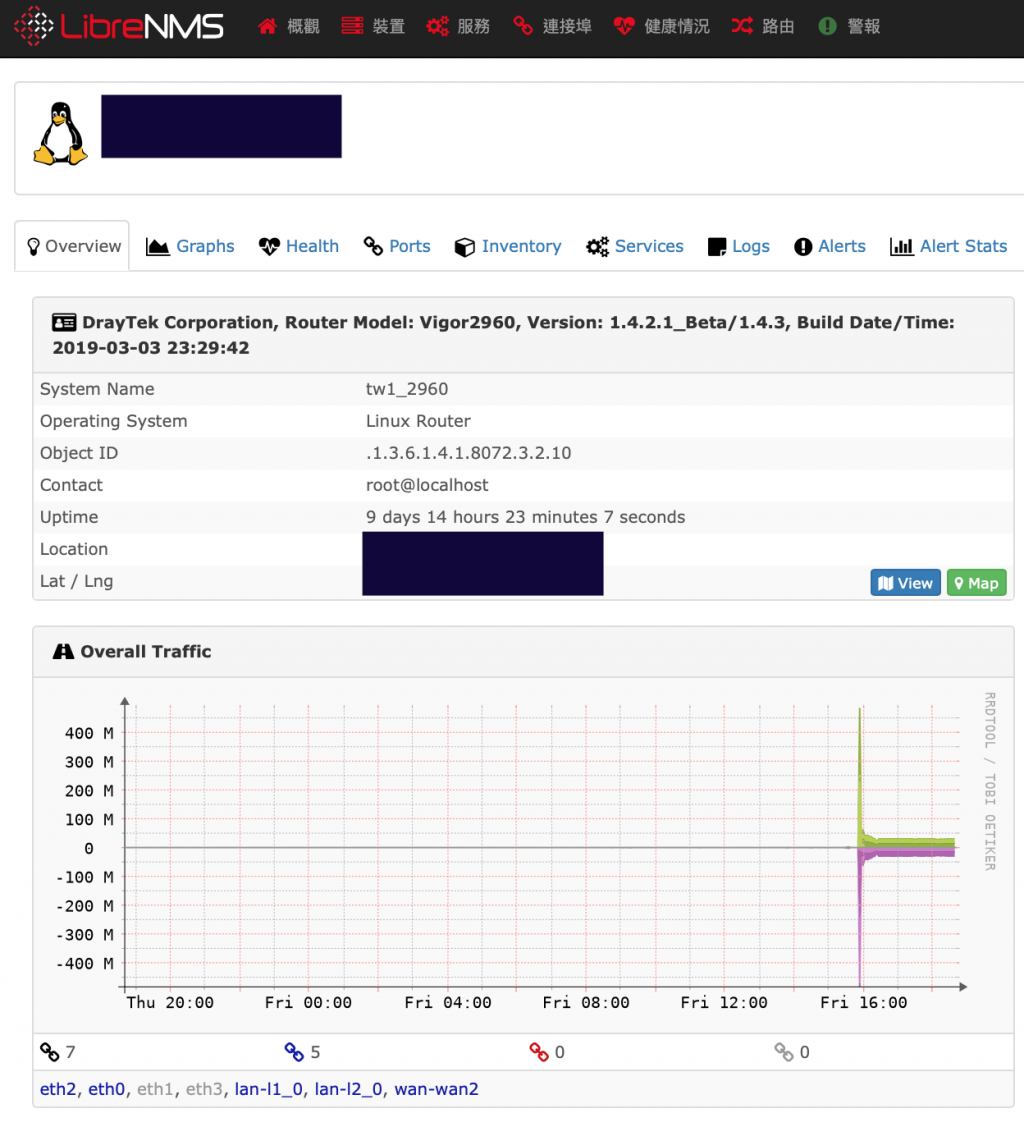The image size is (1024, 1136).
Task: Switch to the Alert Stats tab
Action: pyautogui.click(x=949, y=246)
